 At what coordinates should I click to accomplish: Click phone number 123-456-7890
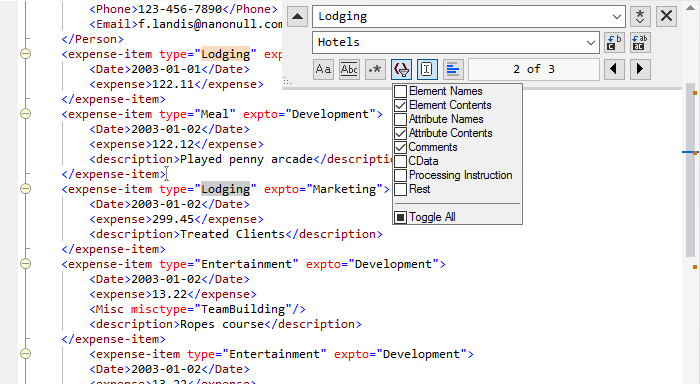pyautogui.click(x=180, y=9)
